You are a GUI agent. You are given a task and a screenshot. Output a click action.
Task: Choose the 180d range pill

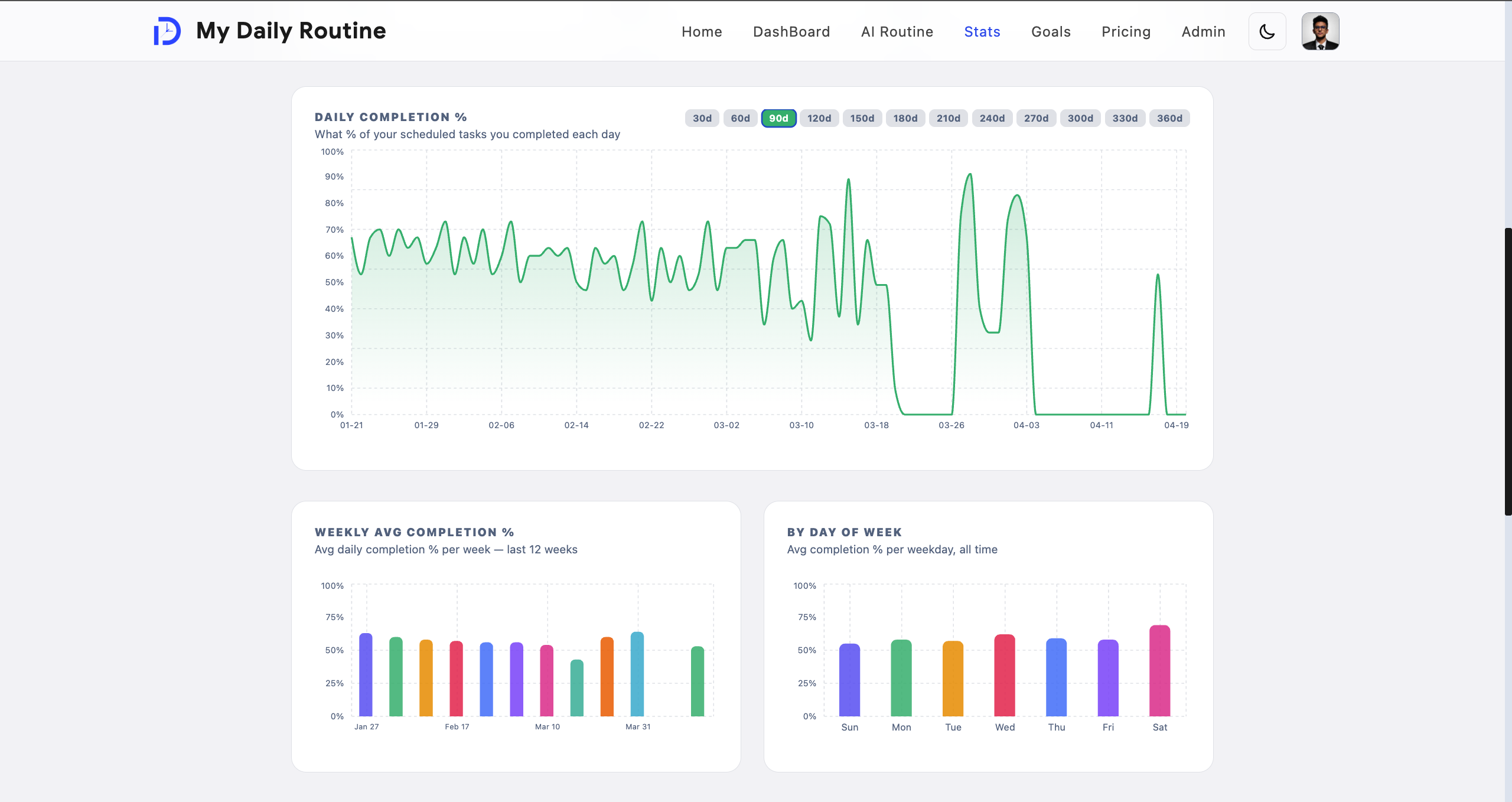click(905, 118)
